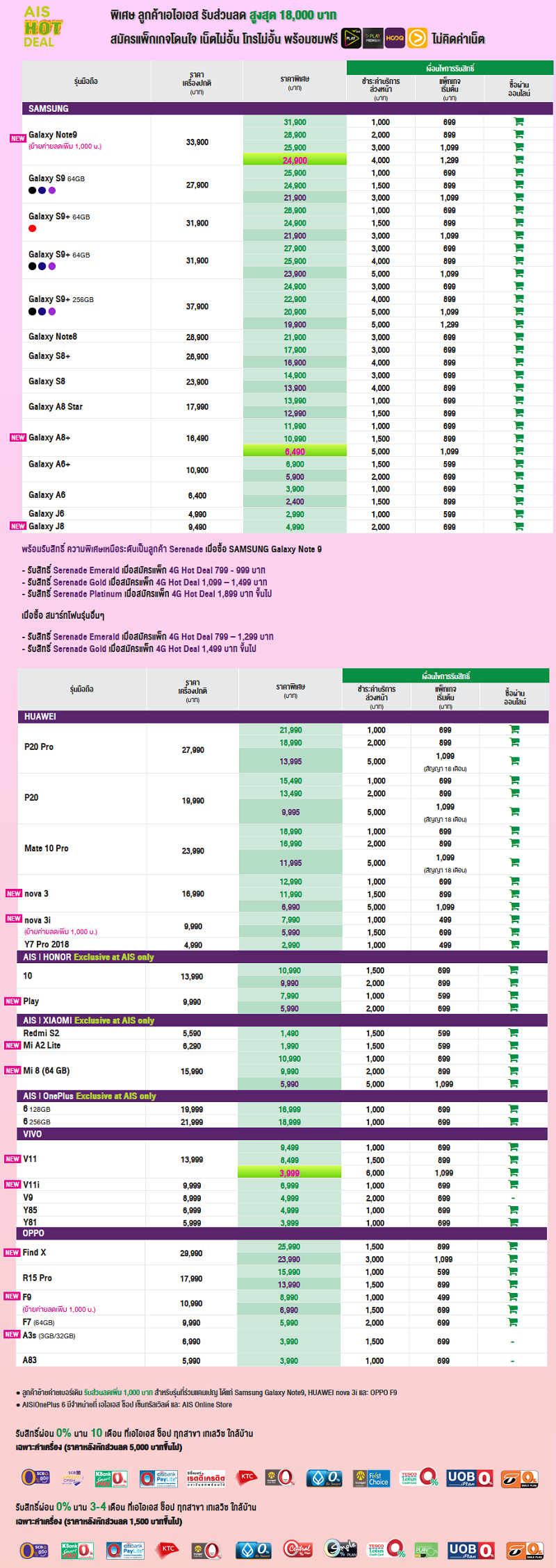Screen dimensions: 556x1568
Task: Click the Central card logo
Action: point(298,1549)
